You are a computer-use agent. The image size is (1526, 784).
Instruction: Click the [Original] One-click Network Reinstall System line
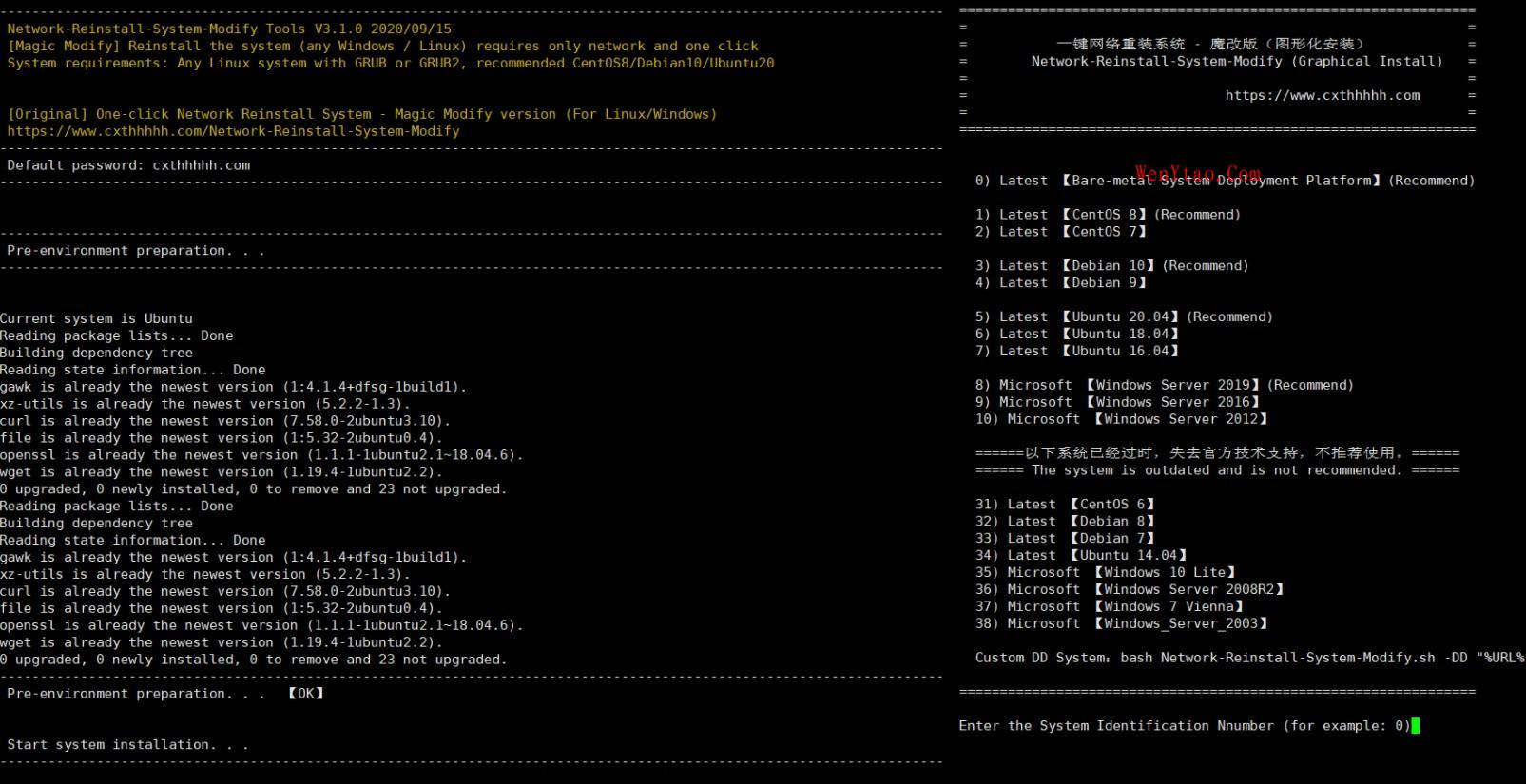[362, 114]
